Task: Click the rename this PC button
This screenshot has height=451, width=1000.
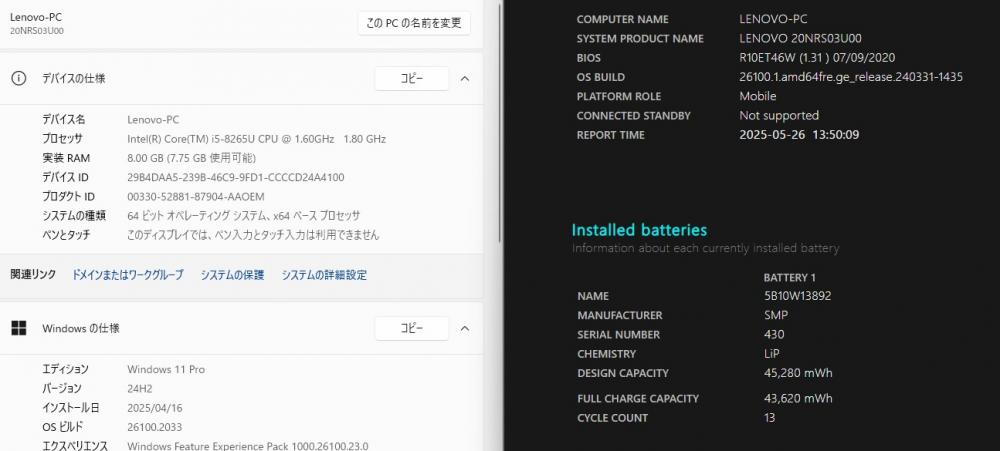Action: coord(414,23)
